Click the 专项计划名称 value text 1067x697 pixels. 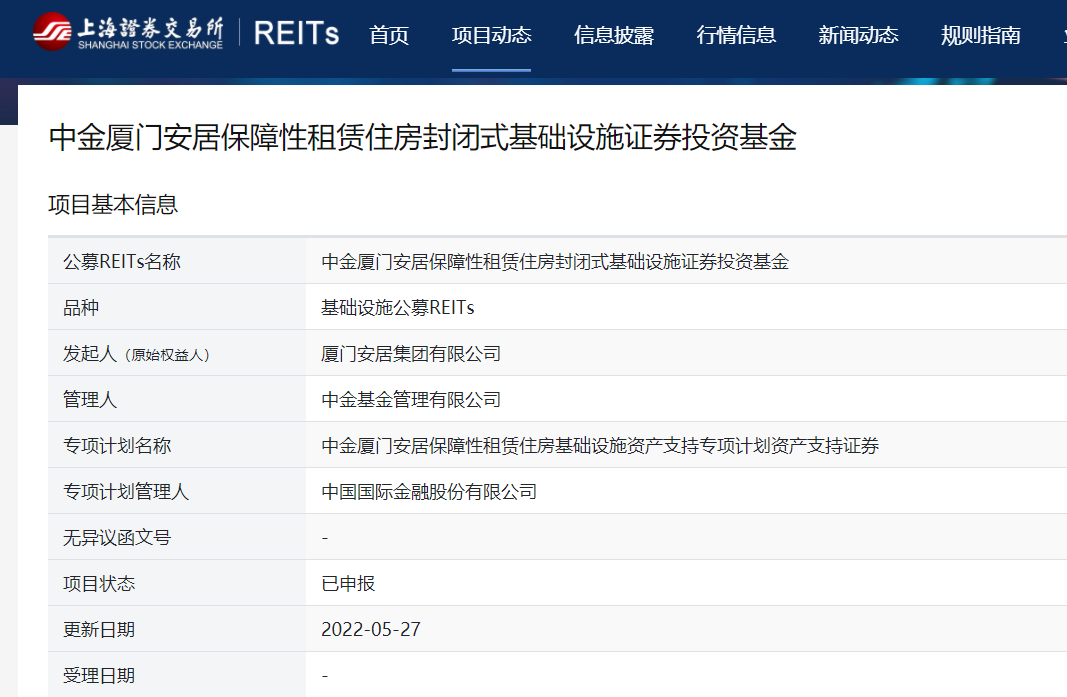(600, 446)
